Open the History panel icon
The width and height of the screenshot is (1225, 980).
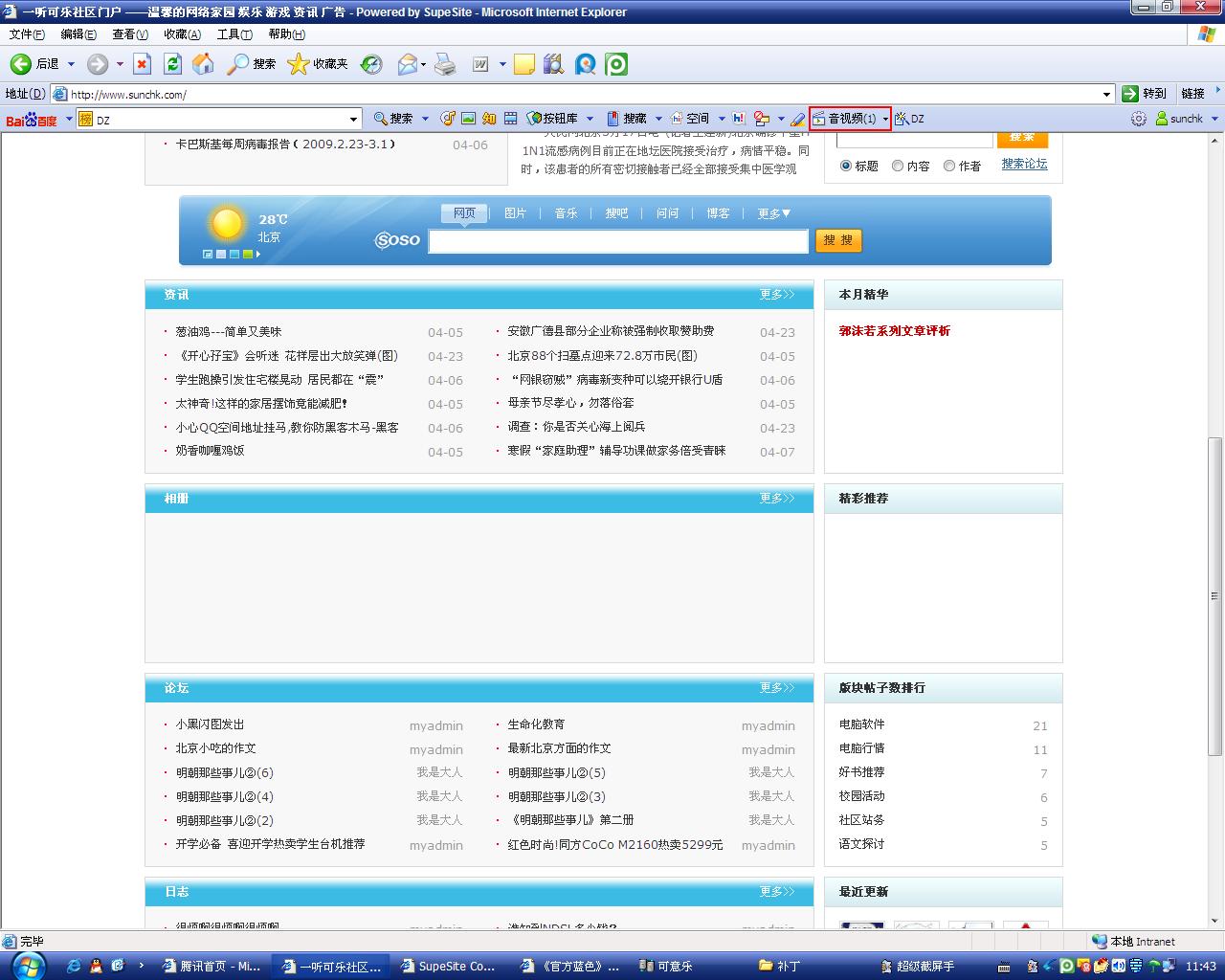click(x=371, y=64)
